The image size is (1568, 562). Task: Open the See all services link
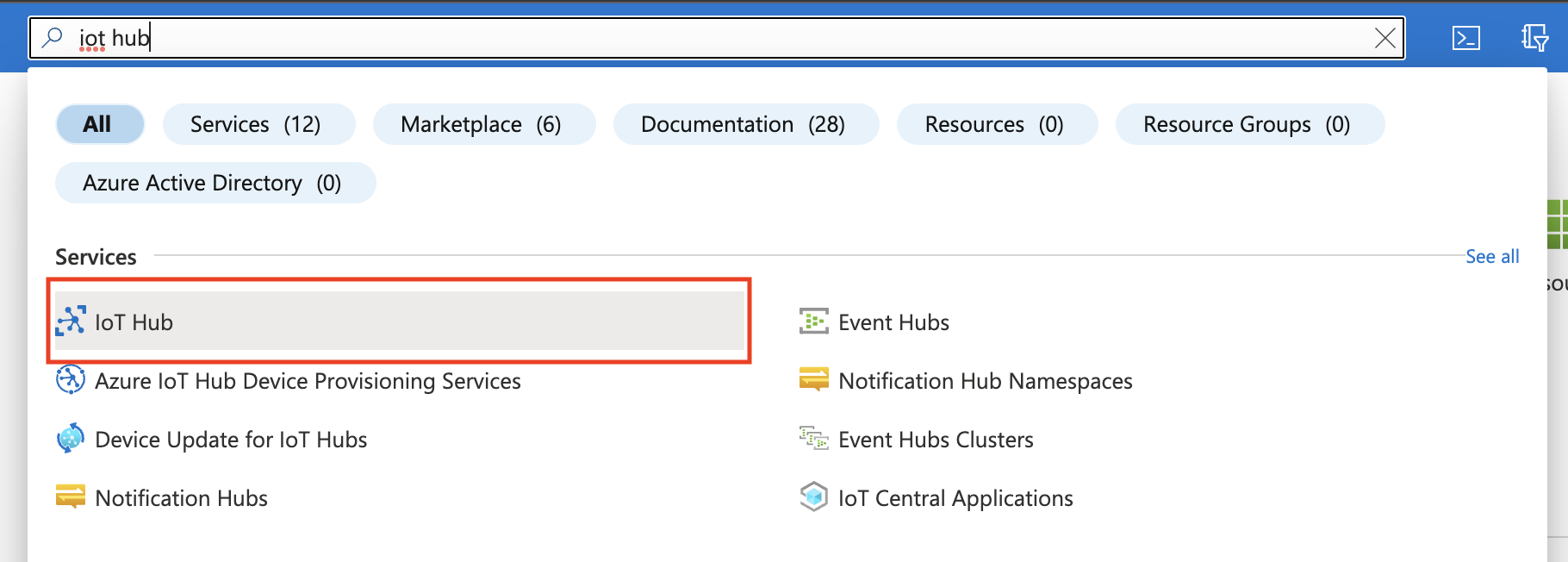[1492, 256]
